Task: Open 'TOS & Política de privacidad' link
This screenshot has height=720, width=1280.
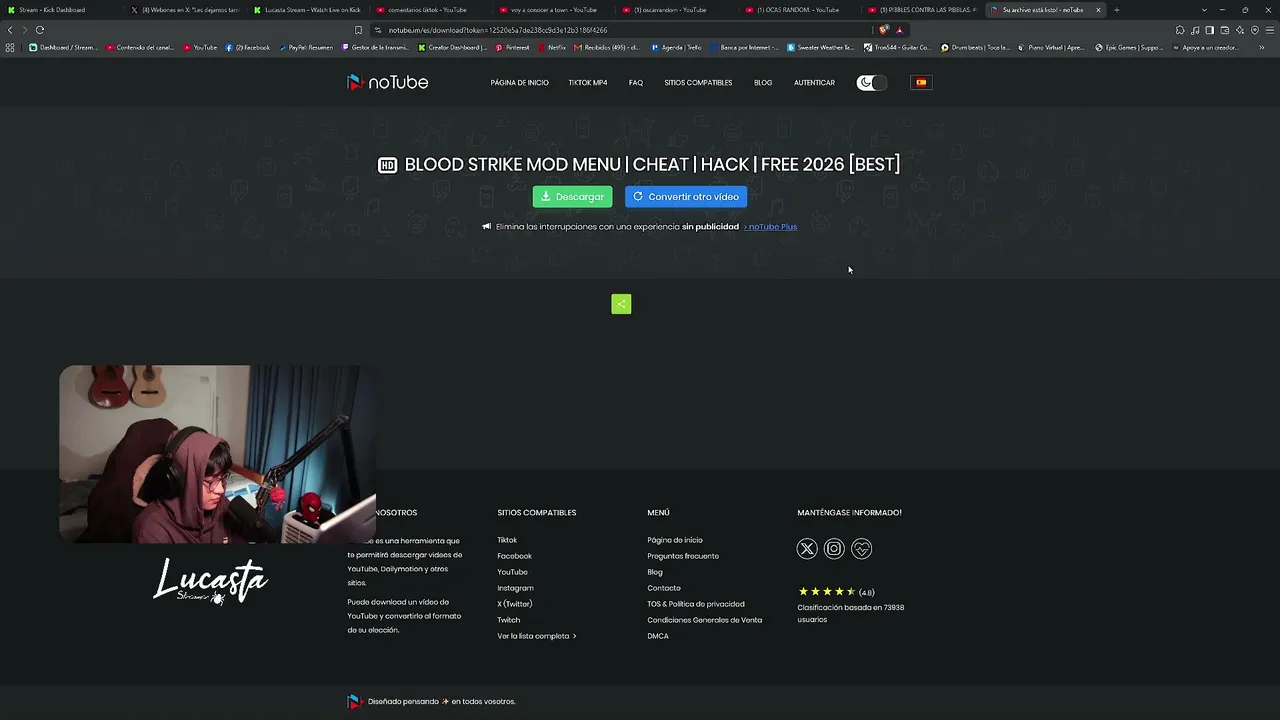Action: point(696,604)
